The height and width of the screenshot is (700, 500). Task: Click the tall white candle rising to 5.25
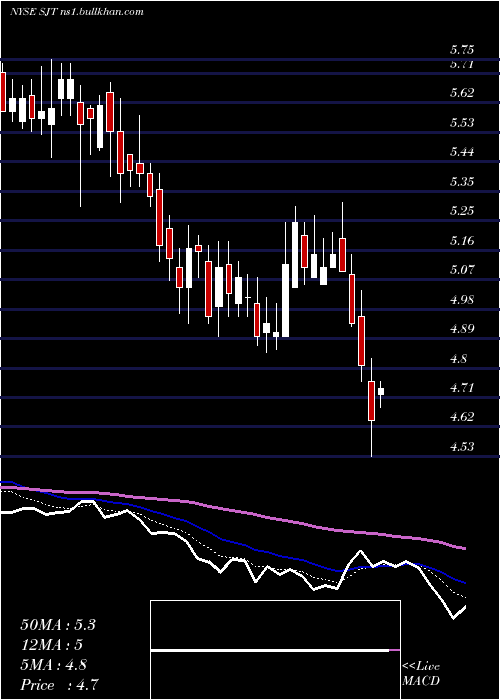[295, 255]
